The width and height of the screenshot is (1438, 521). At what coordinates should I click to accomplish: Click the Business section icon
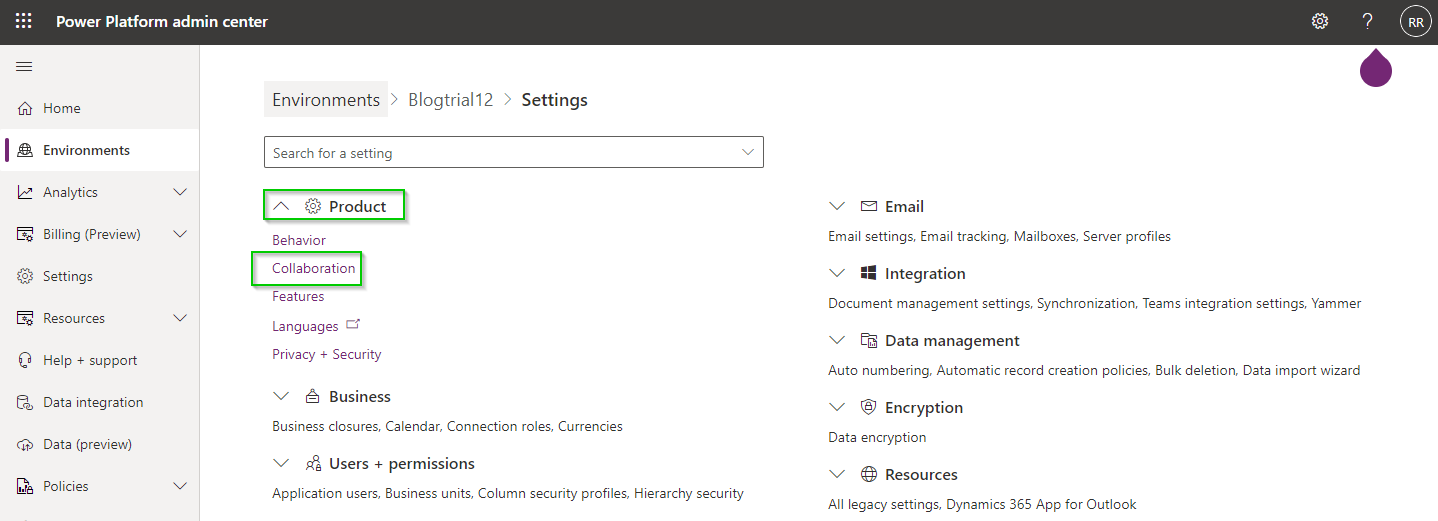pos(313,396)
